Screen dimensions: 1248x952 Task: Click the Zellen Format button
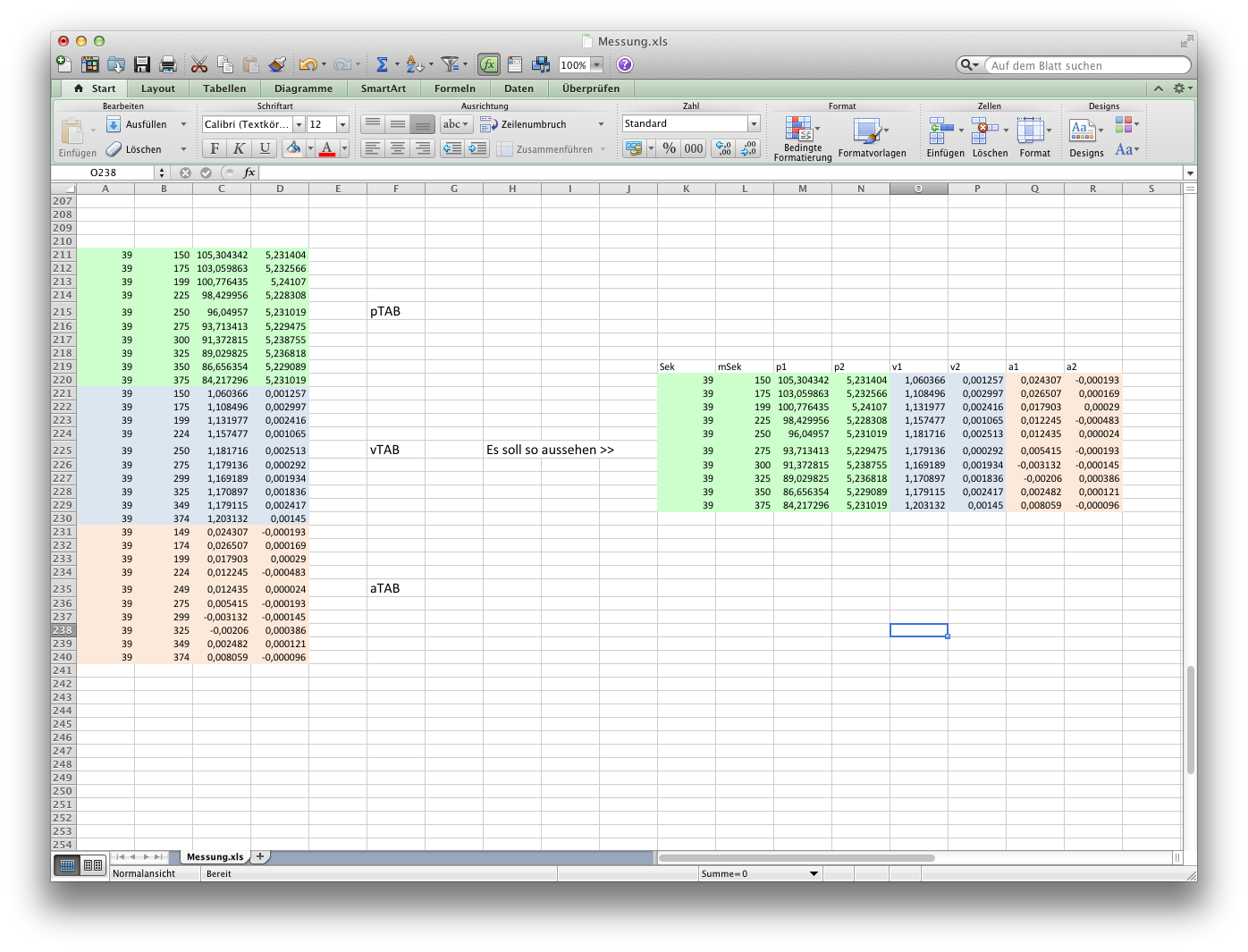tap(1034, 139)
